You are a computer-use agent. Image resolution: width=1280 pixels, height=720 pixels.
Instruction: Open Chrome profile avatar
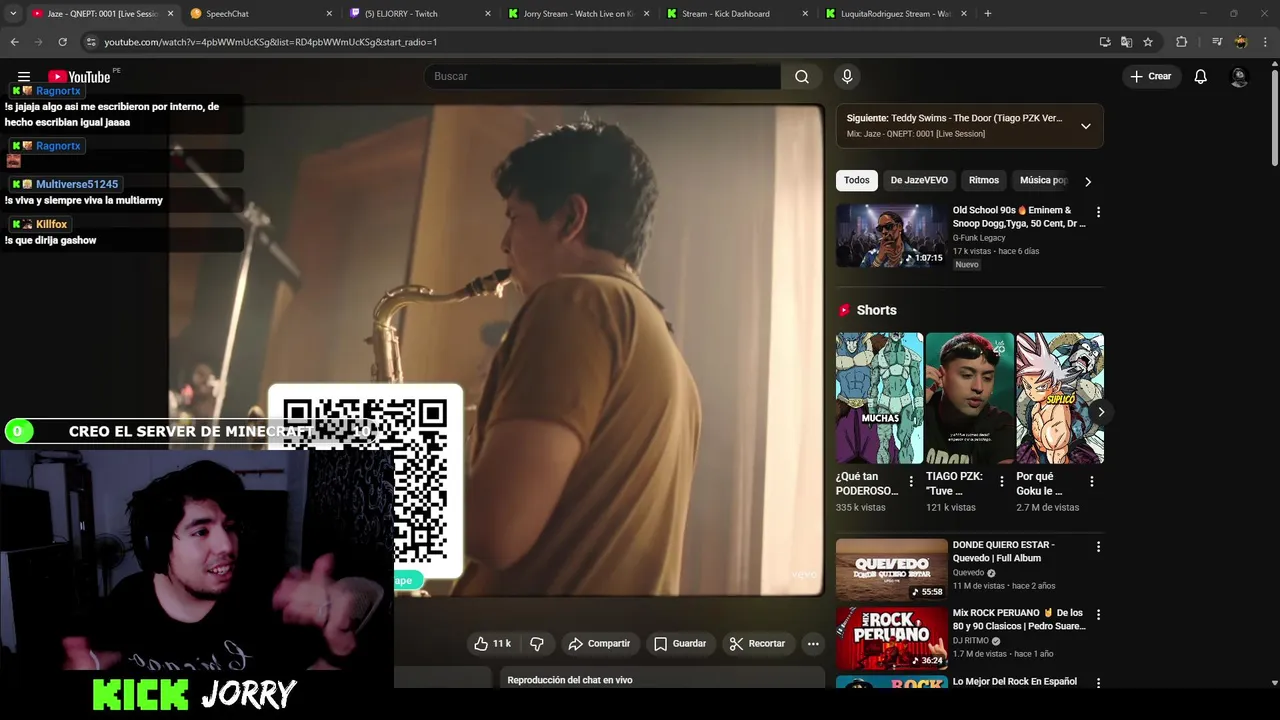(x=1241, y=42)
